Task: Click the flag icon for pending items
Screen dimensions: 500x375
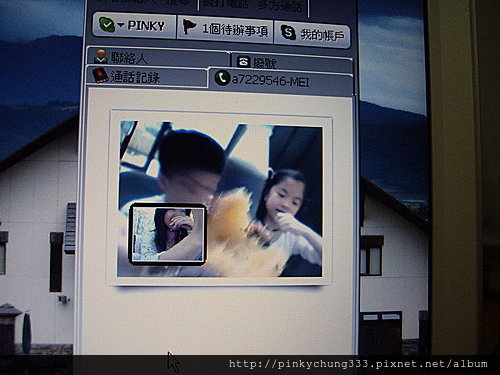Action: pyautogui.click(x=189, y=27)
